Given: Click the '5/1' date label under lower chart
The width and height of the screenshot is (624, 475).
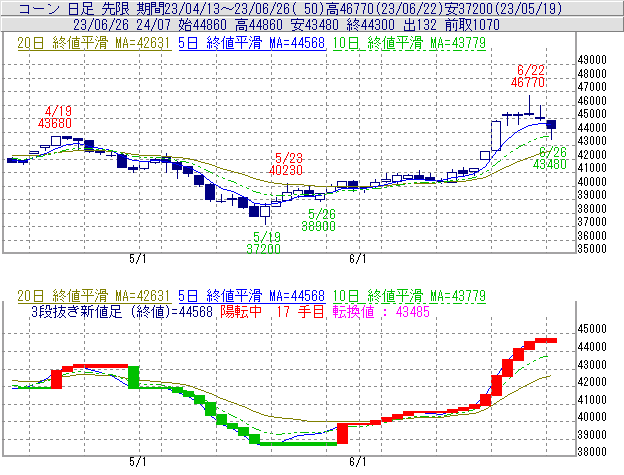Looking at the screenshot, I should point(137,462).
